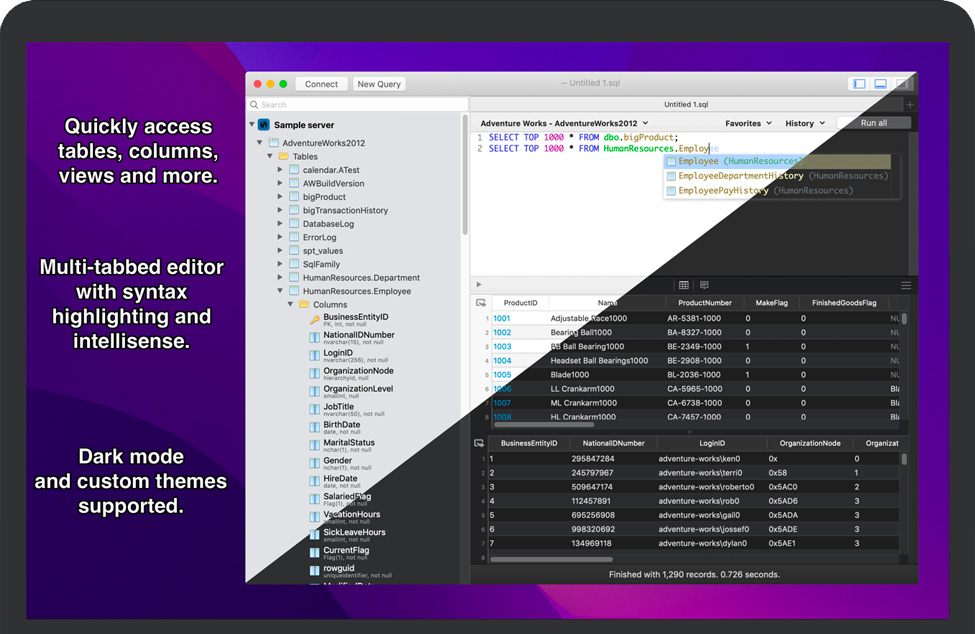Click the HireDate column icon
975x634 pixels.
[315, 481]
